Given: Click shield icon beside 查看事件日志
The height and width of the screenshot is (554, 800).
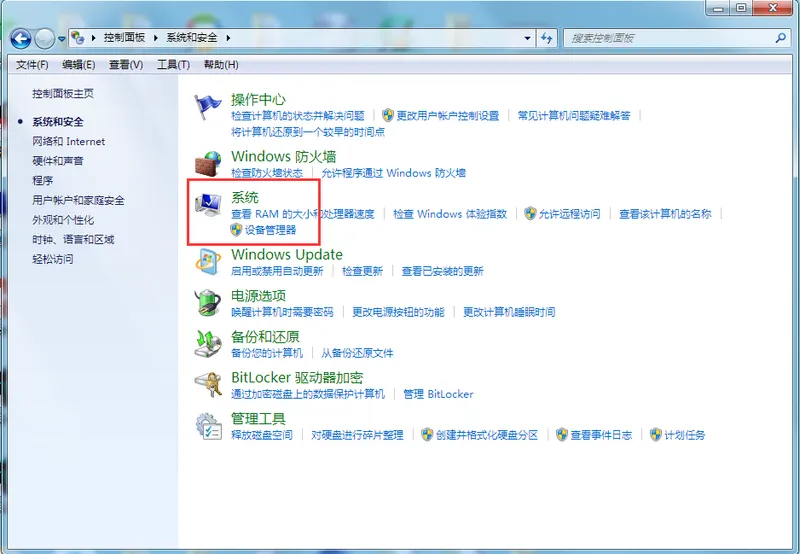Looking at the screenshot, I should tap(562, 435).
